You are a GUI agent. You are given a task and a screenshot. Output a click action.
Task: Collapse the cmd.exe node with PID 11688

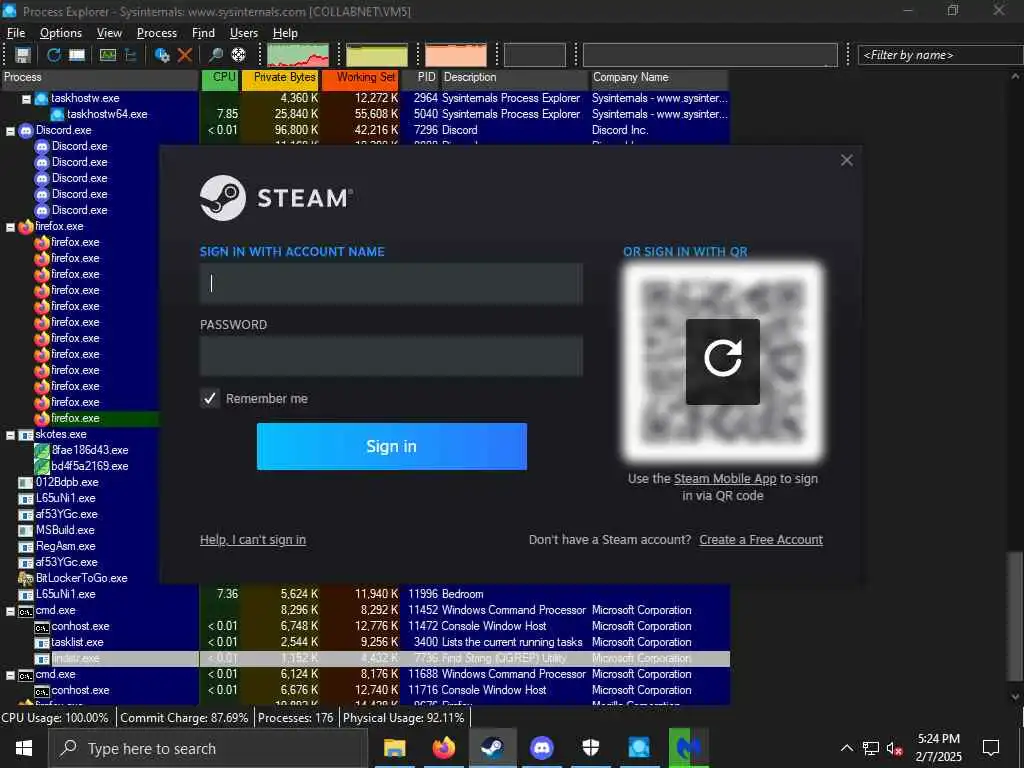10,675
